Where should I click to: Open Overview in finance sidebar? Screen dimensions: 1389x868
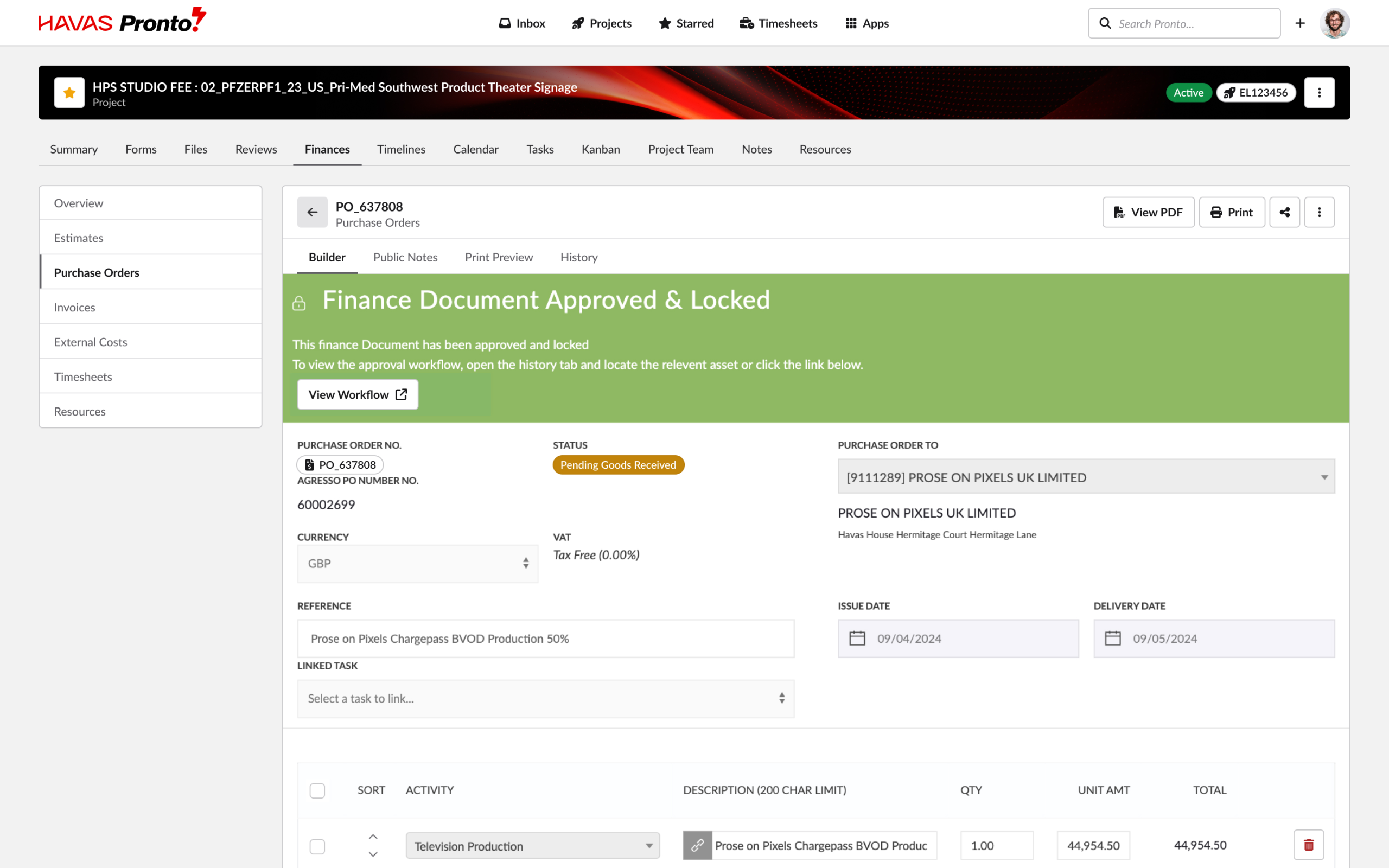coord(150,203)
